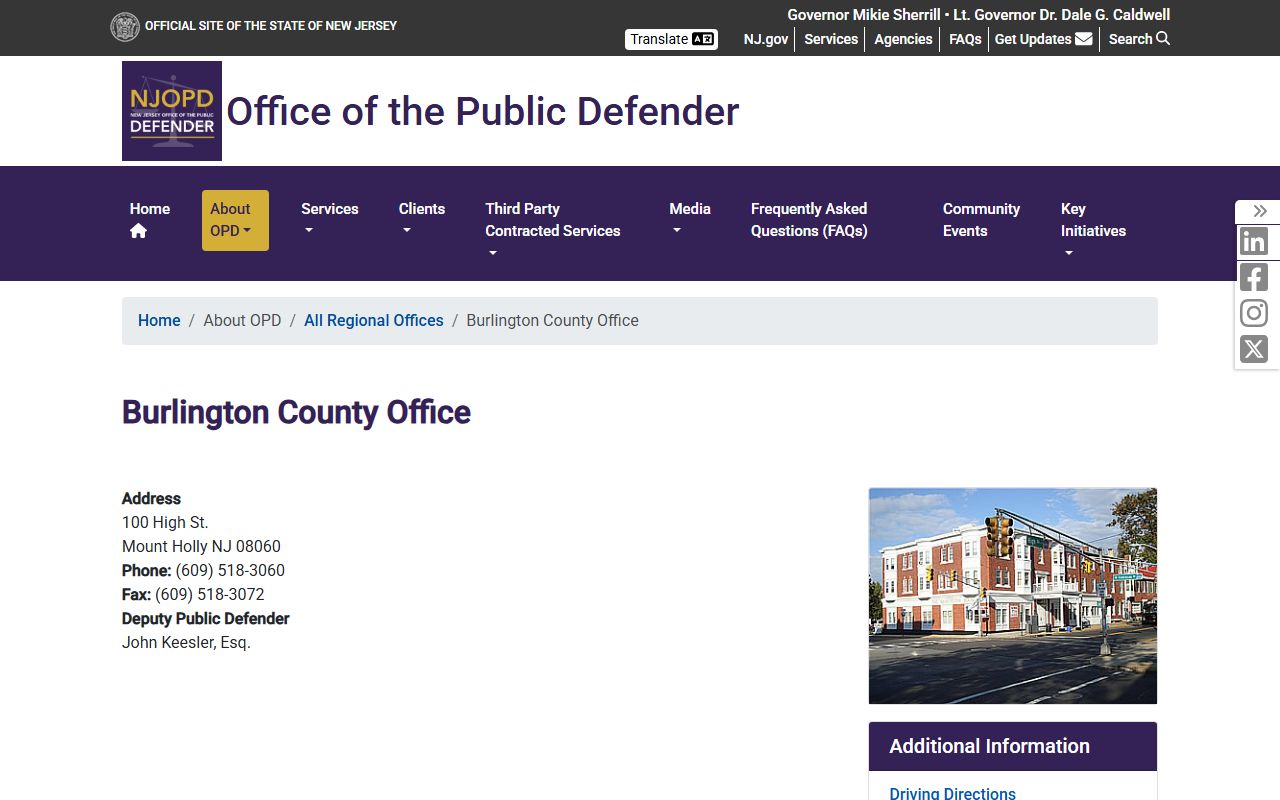Open the NJ.gov link
This screenshot has height=800, width=1280.
[x=766, y=39]
